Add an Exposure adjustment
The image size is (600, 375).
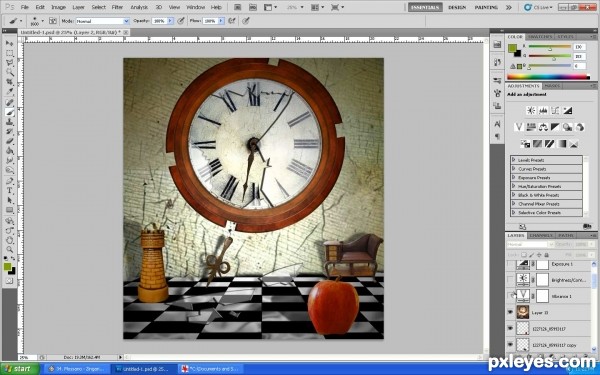click(567, 111)
